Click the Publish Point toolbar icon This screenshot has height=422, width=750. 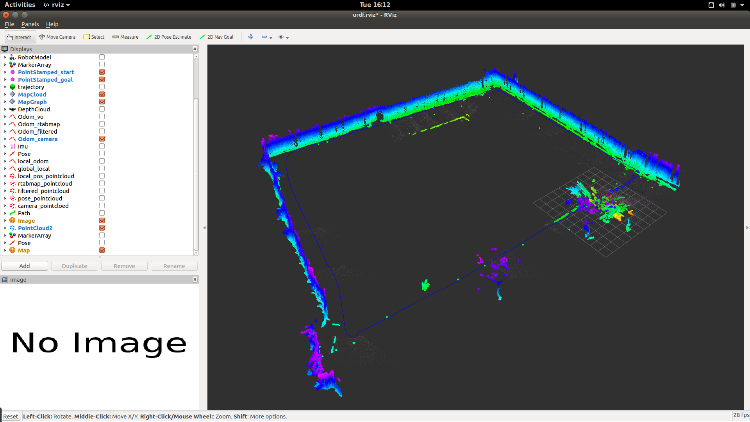250,36
